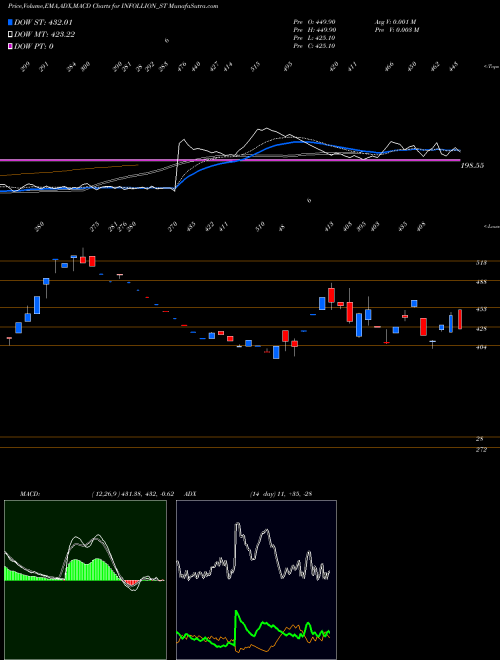This screenshot has width=500, height=660.
Task: Click the ADX (14 day) values text
Action: [x=281, y=494]
